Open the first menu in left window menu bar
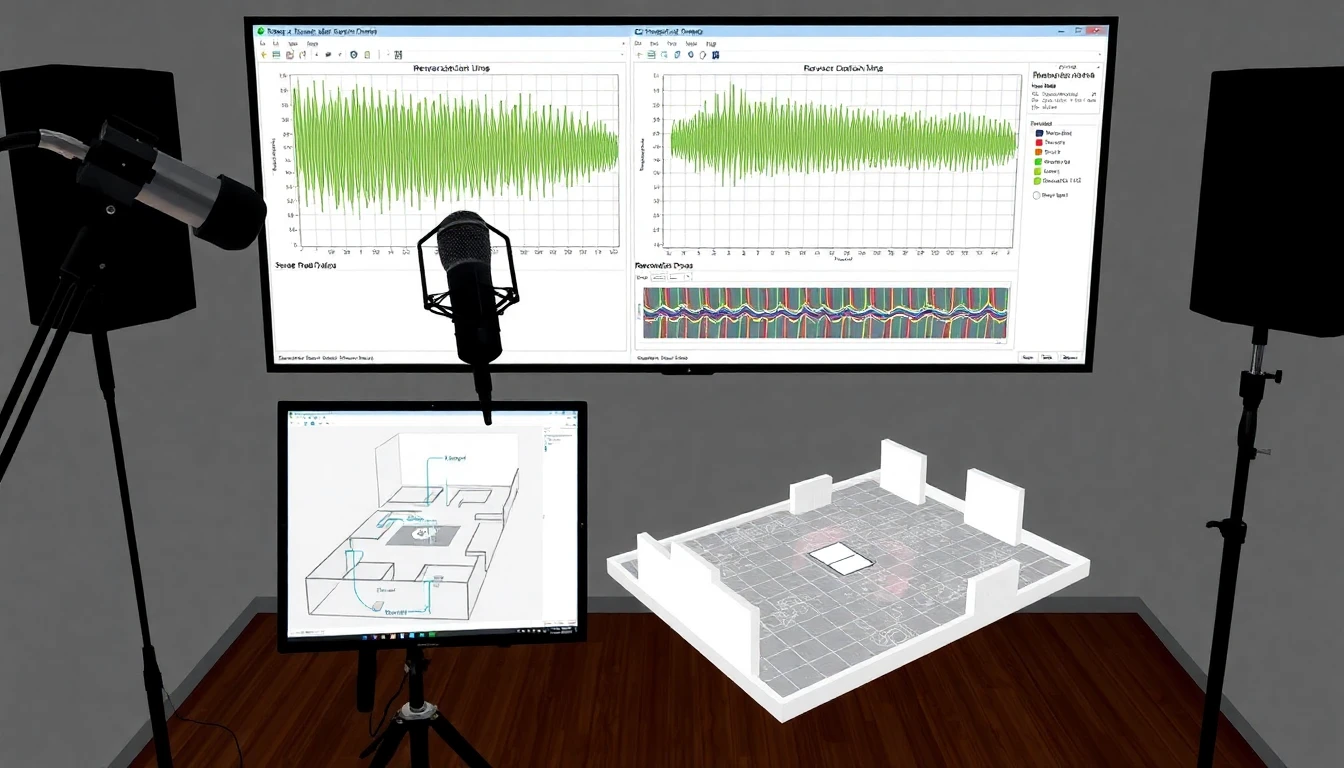Viewport: 1344px width, 768px height. click(x=263, y=44)
